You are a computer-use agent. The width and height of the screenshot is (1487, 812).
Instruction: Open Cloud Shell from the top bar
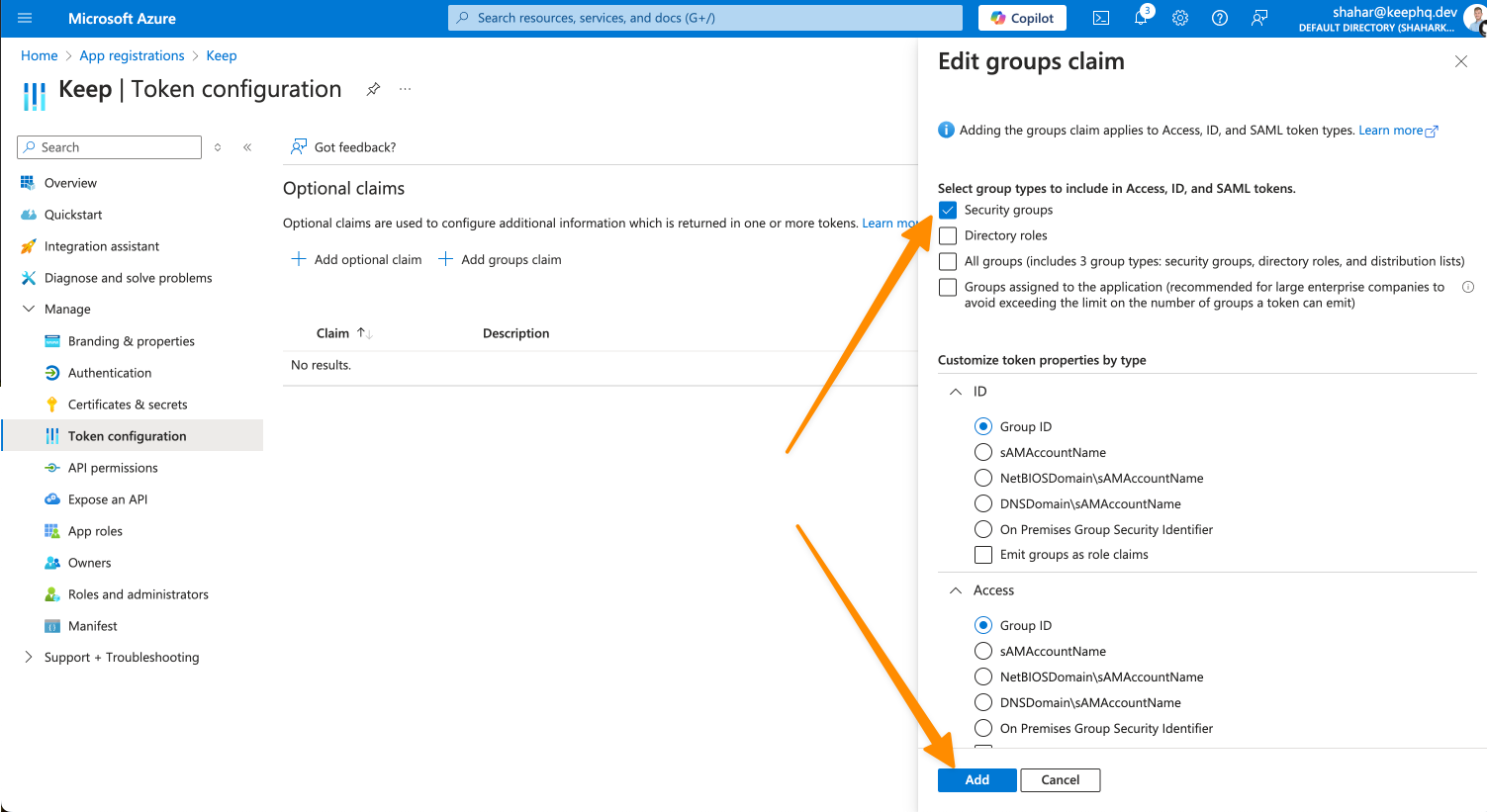click(x=1101, y=18)
